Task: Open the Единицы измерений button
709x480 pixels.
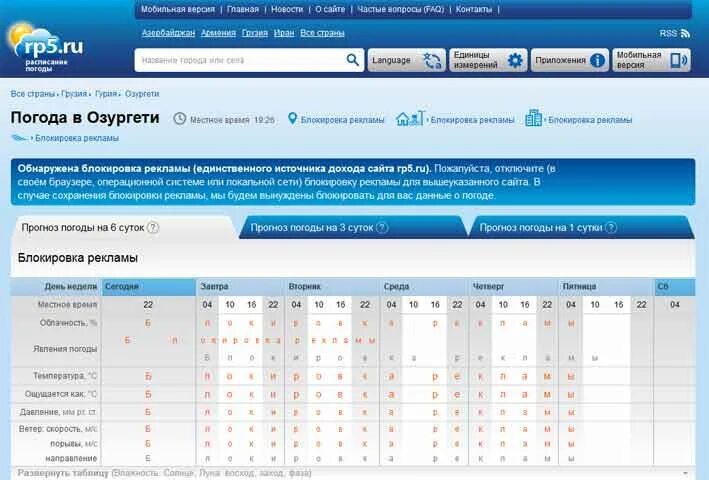Action: pos(488,60)
